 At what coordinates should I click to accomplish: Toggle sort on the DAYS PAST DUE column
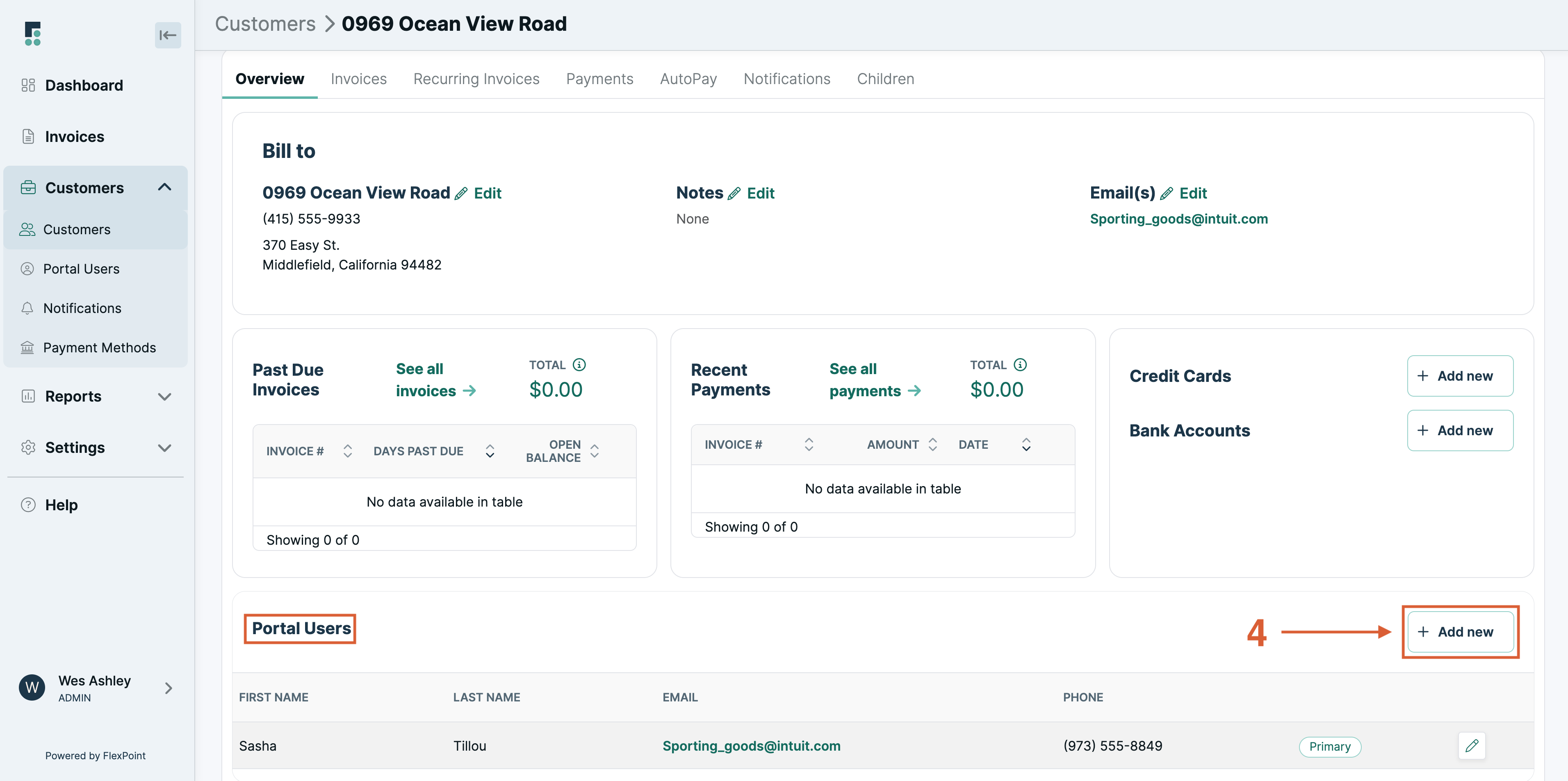click(x=490, y=450)
